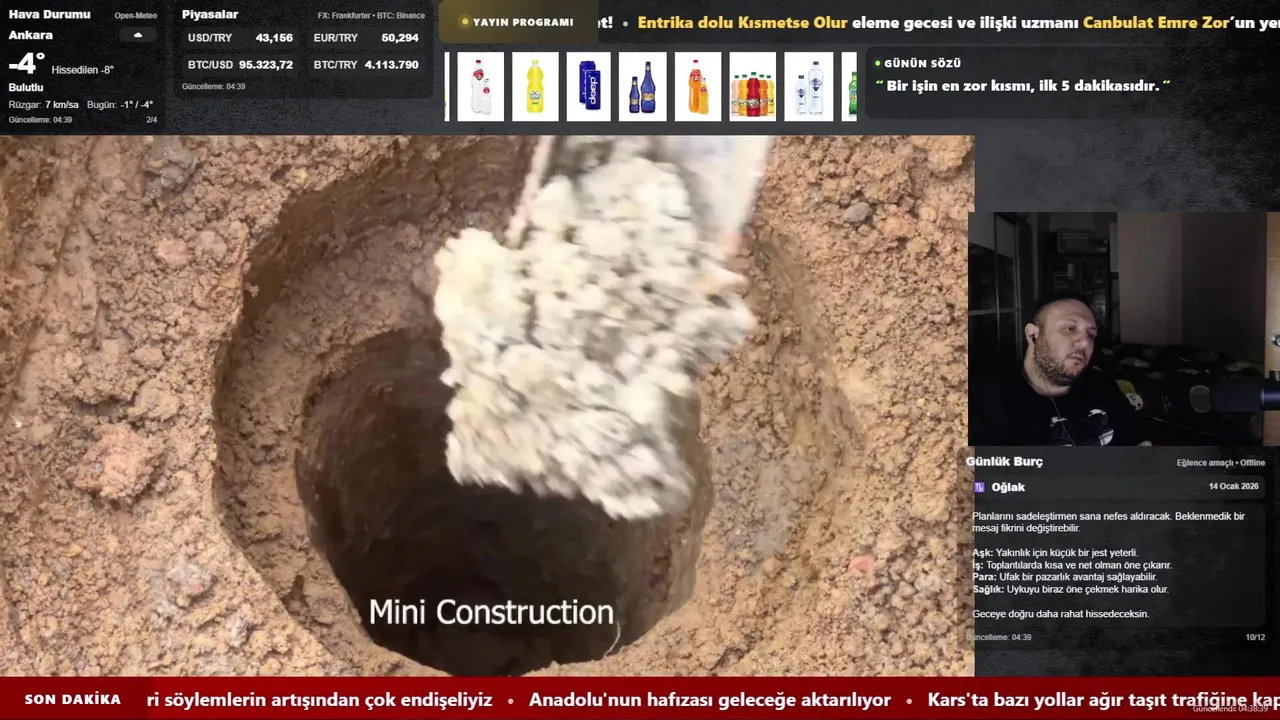Screen dimensions: 1280x720
Task: Click the Open-Meteo source label
Action: tap(136, 16)
